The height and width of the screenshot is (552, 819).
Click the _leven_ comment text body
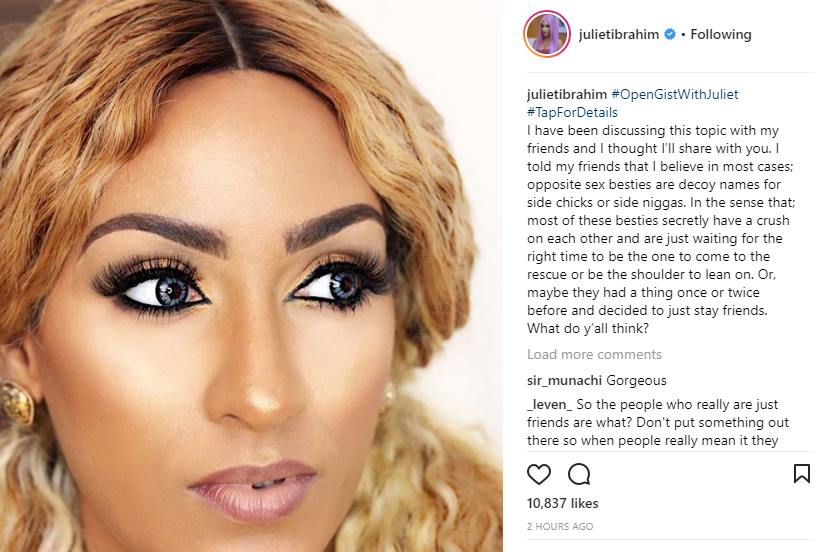click(658, 422)
